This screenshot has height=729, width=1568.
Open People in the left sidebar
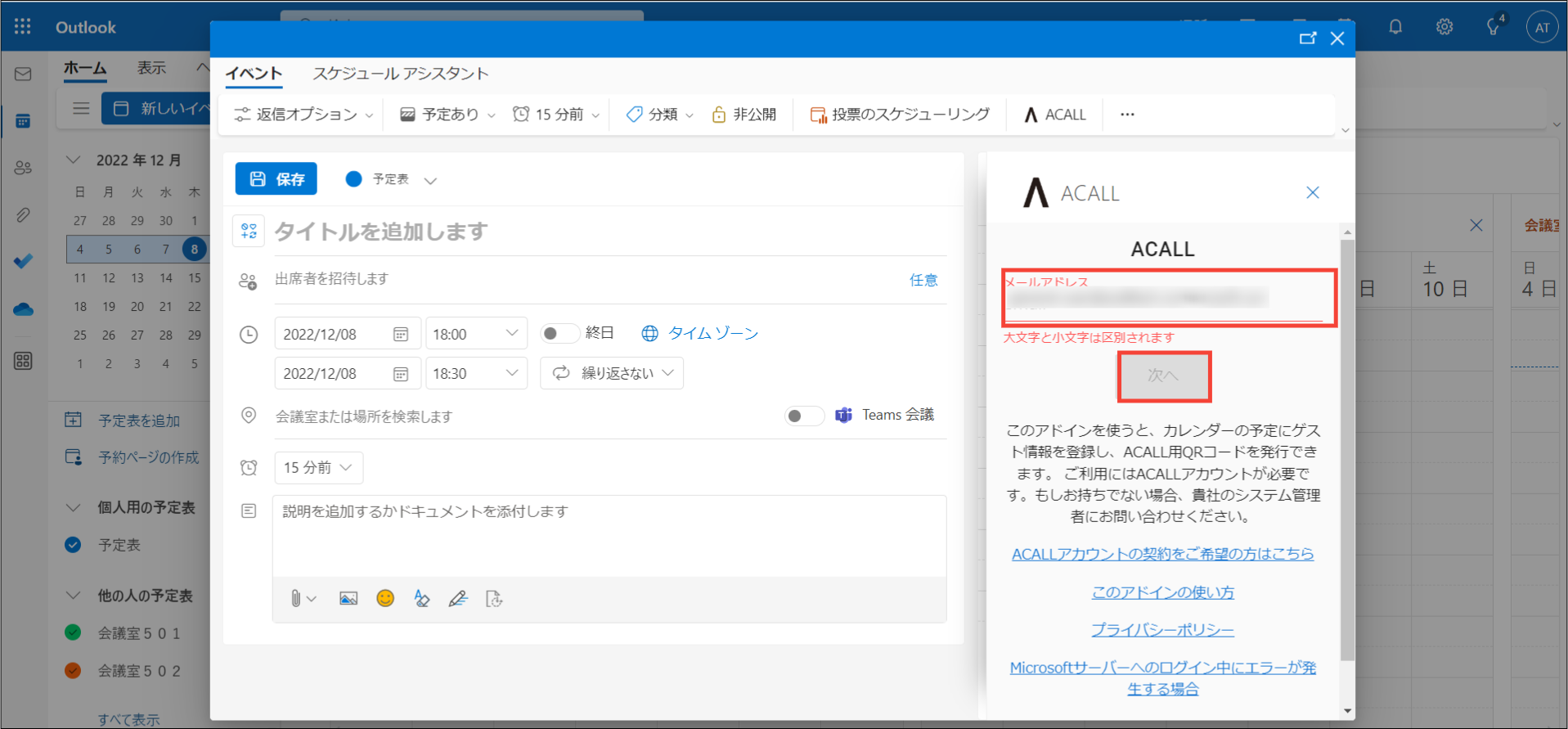23,168
